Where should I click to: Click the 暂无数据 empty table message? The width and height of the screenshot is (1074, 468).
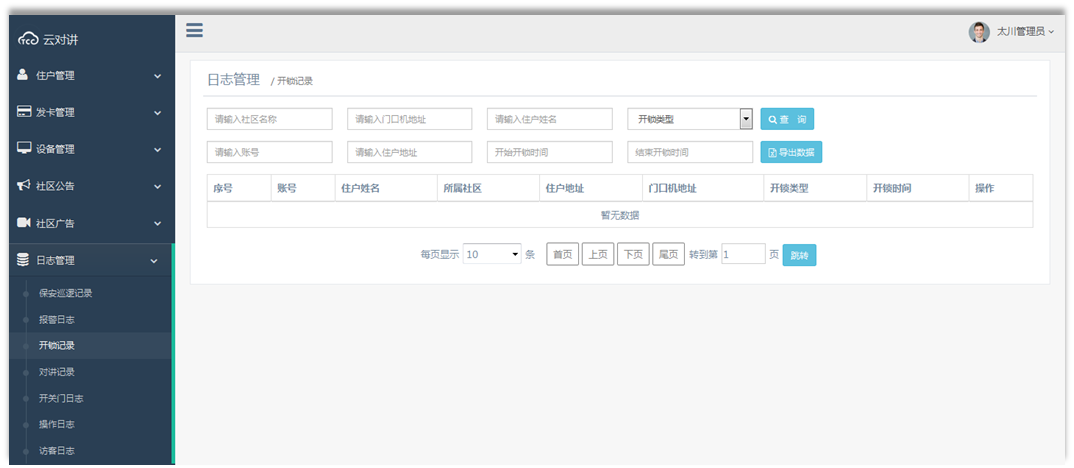pyautogui.click(x=620, y=215)
